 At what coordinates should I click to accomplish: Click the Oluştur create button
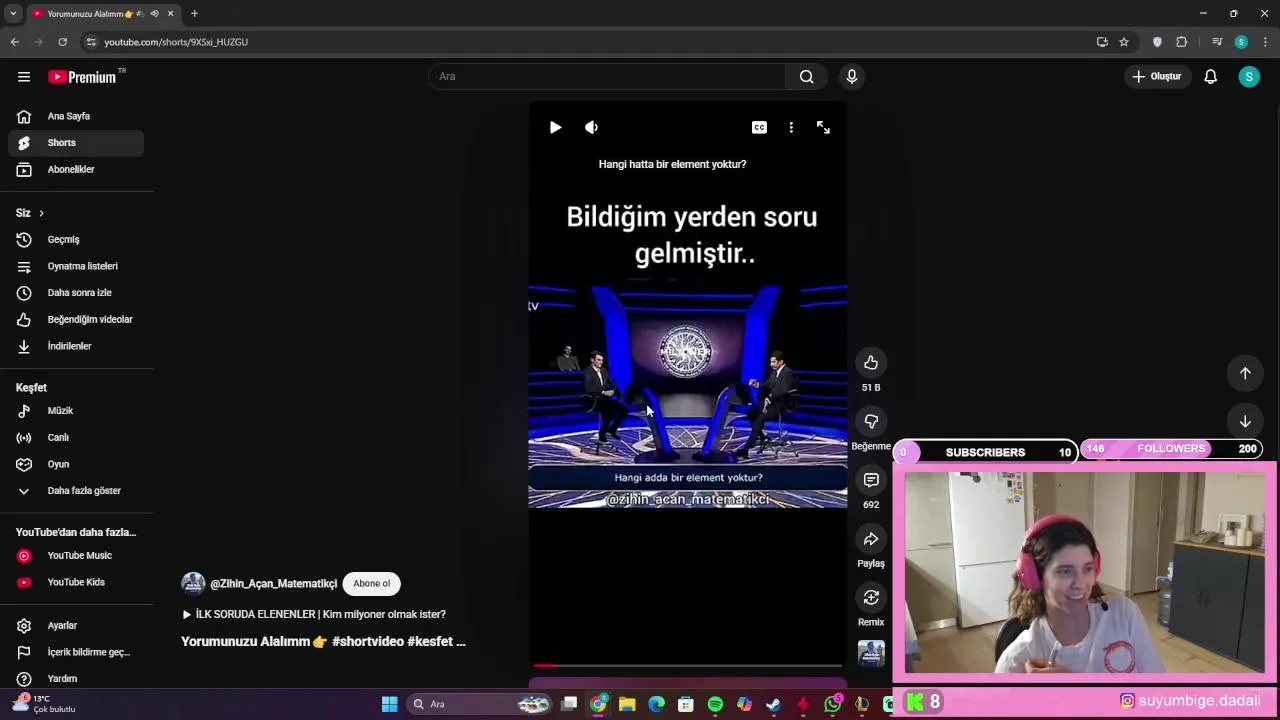1157,77
